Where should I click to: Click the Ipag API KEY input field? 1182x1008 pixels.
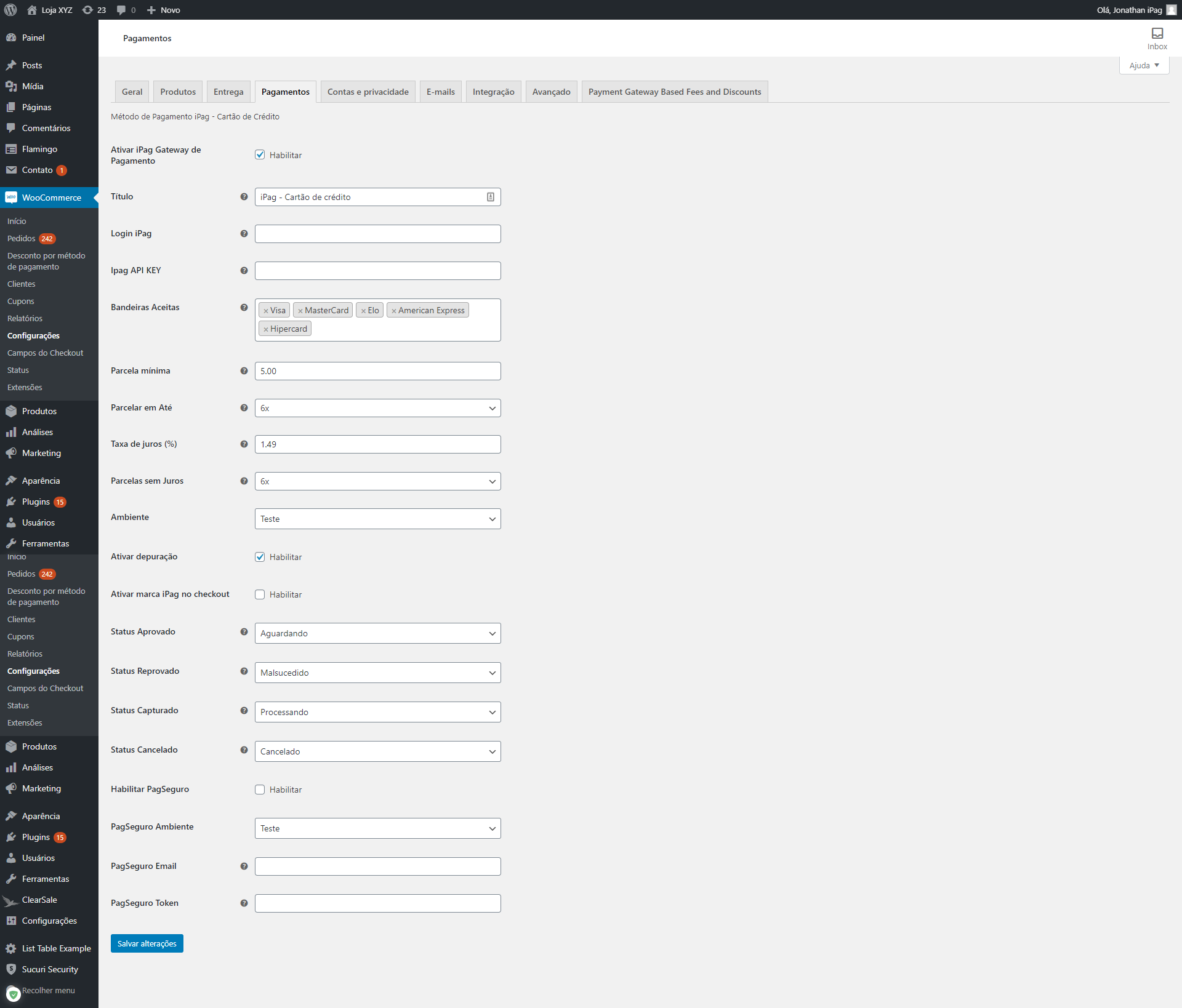tap(377, 271)
